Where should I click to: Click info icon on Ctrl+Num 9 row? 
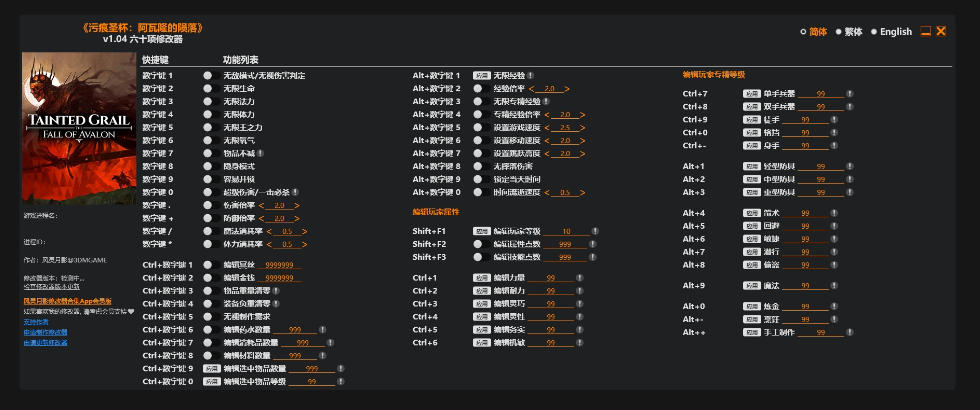[x=341, y=369]
